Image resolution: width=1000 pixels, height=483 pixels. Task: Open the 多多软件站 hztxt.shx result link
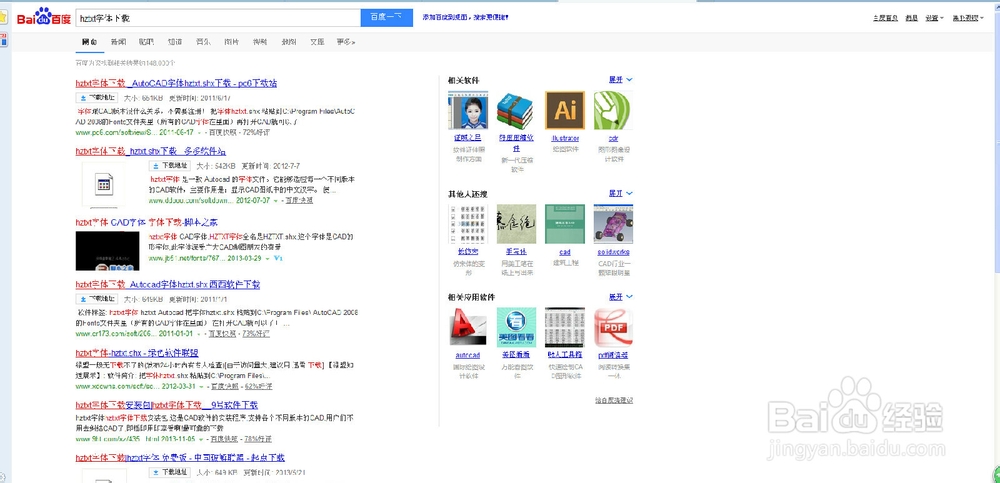[151, 151]
